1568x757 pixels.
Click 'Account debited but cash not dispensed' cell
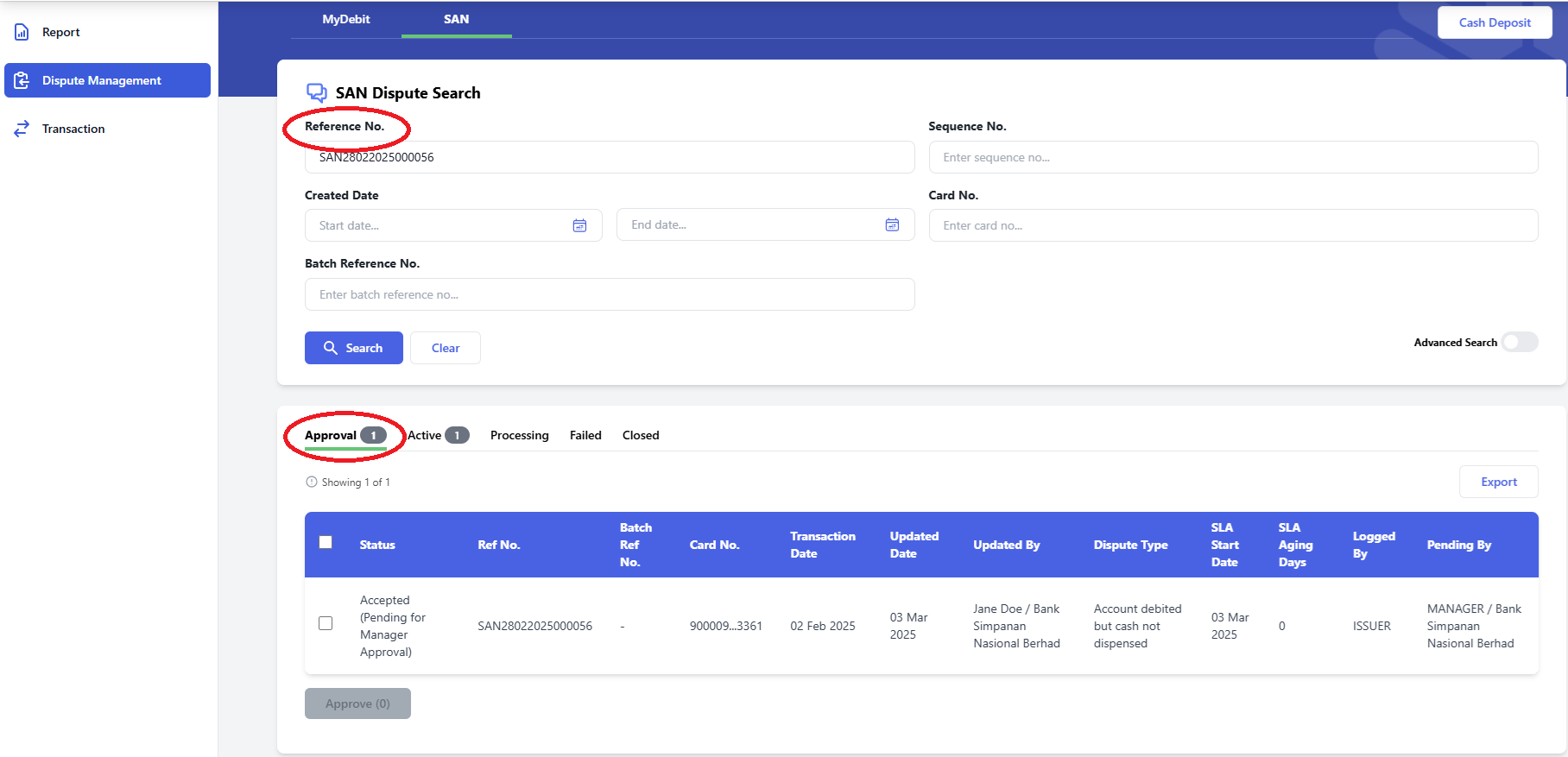1138,626
